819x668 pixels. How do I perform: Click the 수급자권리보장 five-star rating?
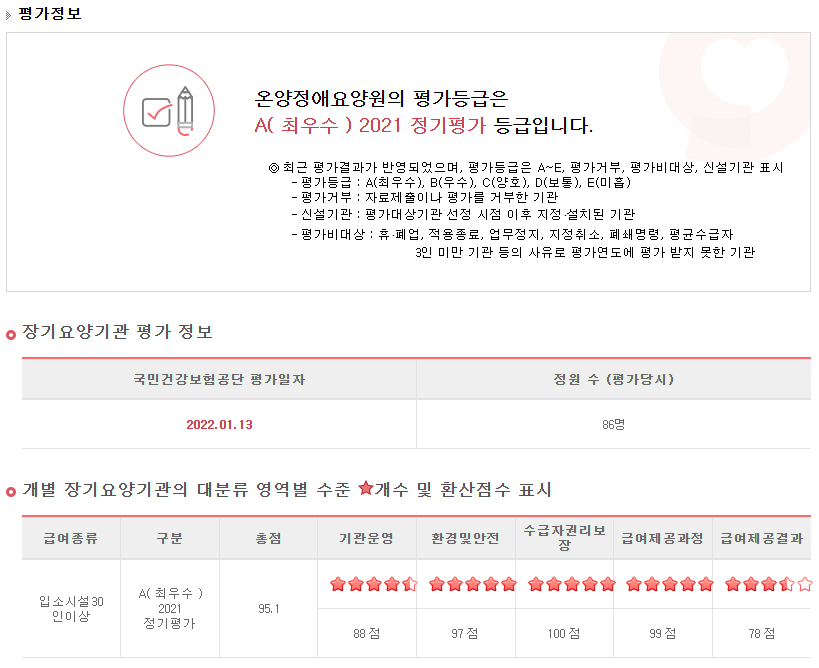(x=571, y=584)
